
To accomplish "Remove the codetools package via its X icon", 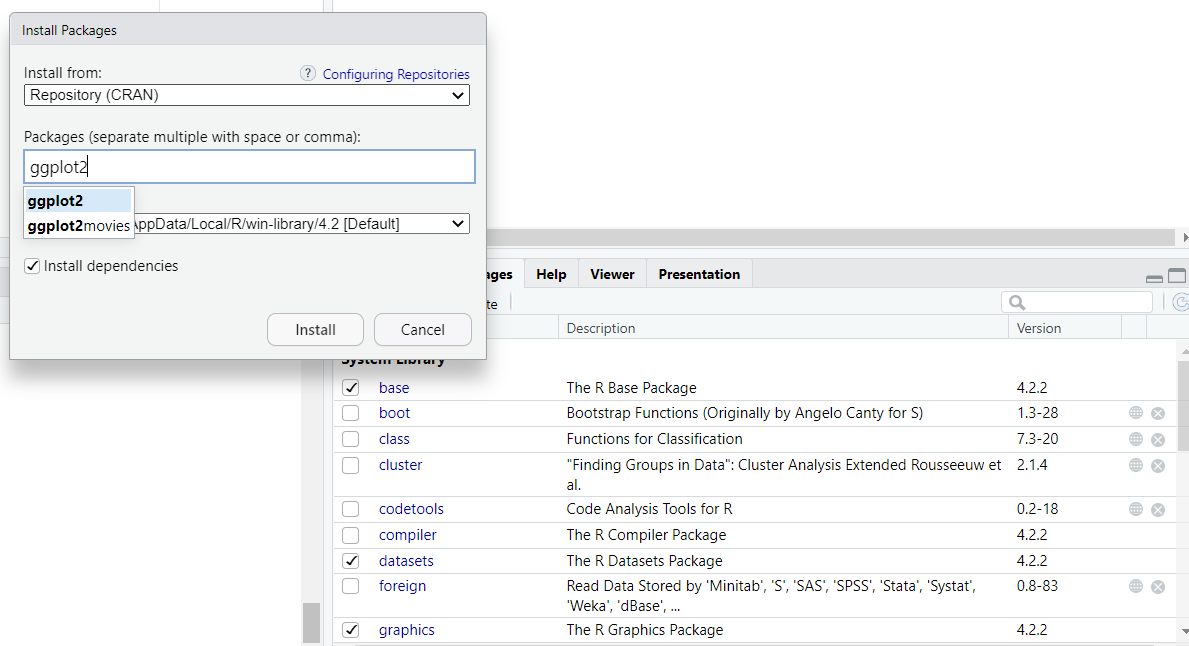I will tap(1158, 510).
